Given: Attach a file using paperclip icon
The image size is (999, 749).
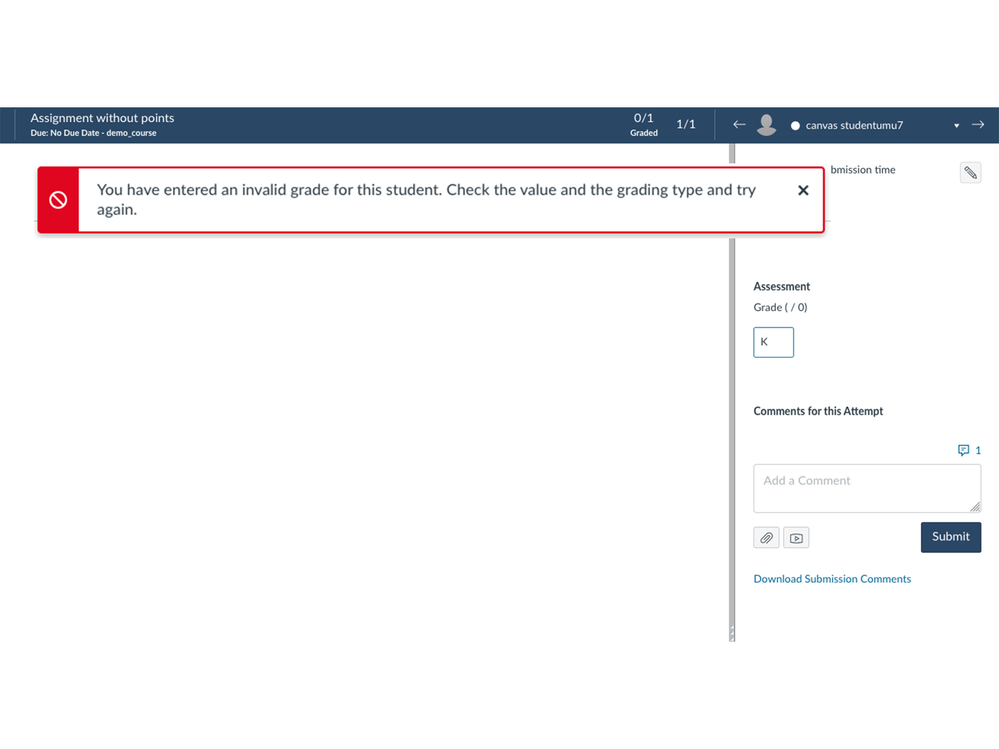Looking at the screenshot, I should click(766, 538).
